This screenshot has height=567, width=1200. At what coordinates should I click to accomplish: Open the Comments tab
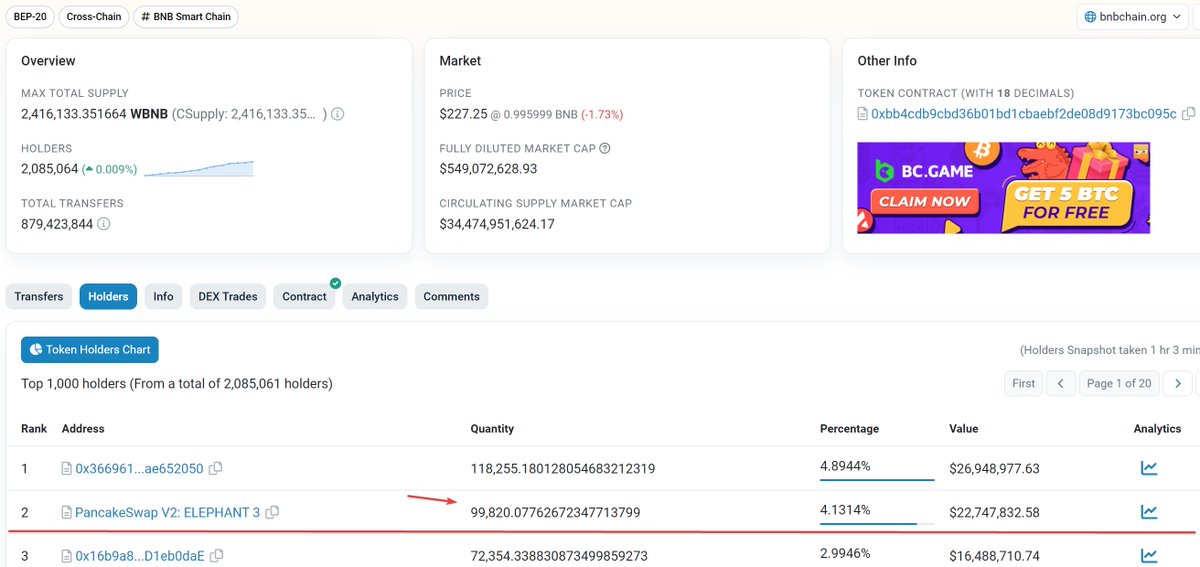(x=452, y=296)
